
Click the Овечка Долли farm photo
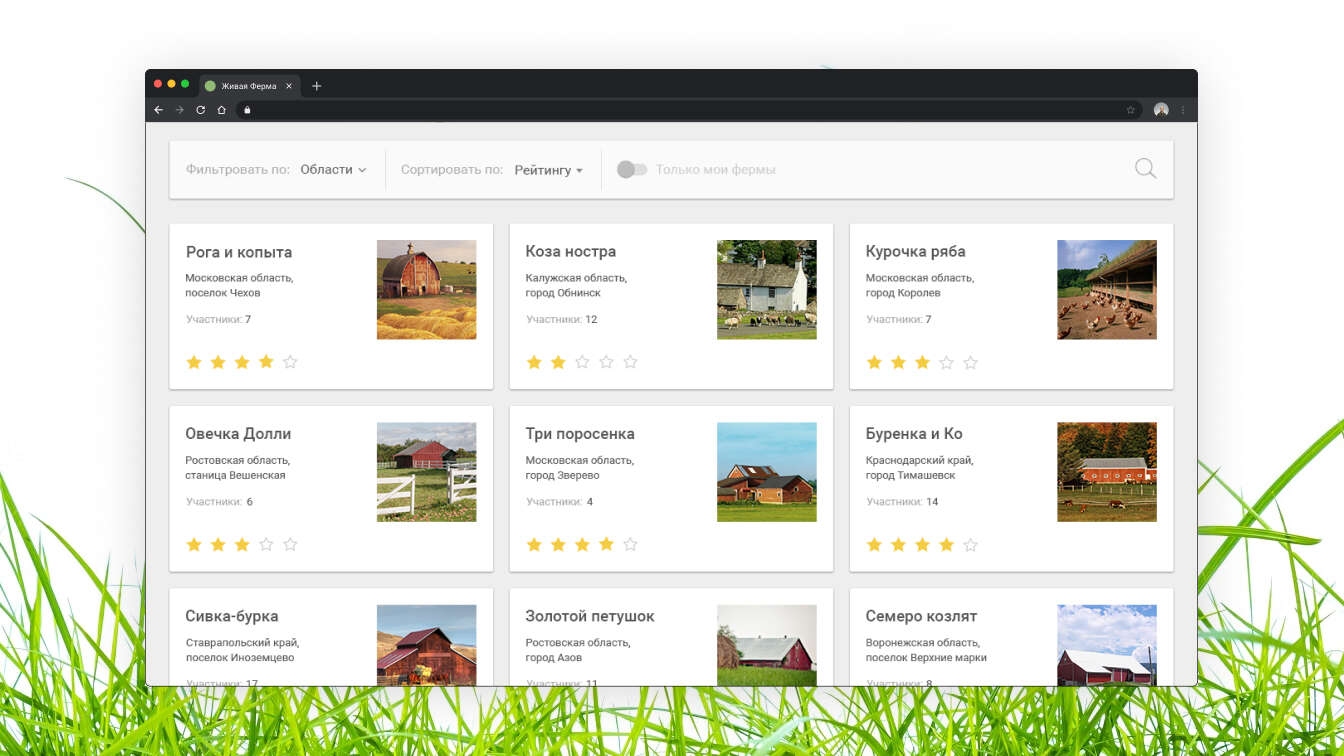(426, 471)
